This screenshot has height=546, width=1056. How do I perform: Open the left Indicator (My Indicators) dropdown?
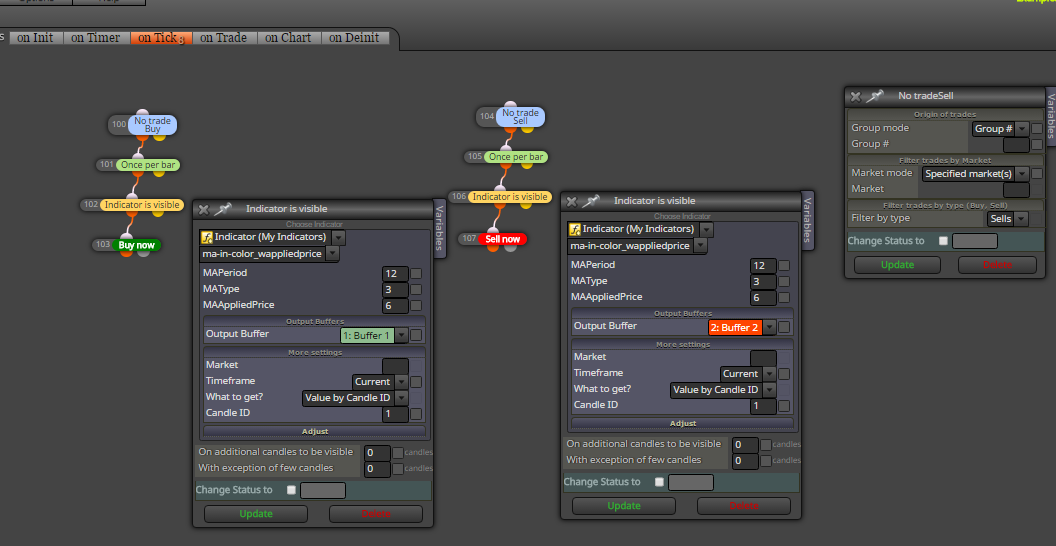tap(338, 238)
